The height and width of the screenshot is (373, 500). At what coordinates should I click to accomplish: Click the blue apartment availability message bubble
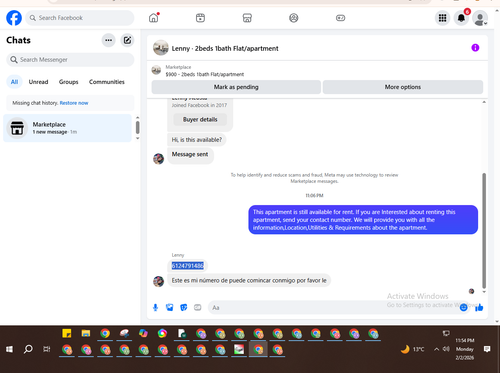tap(363, 220)
